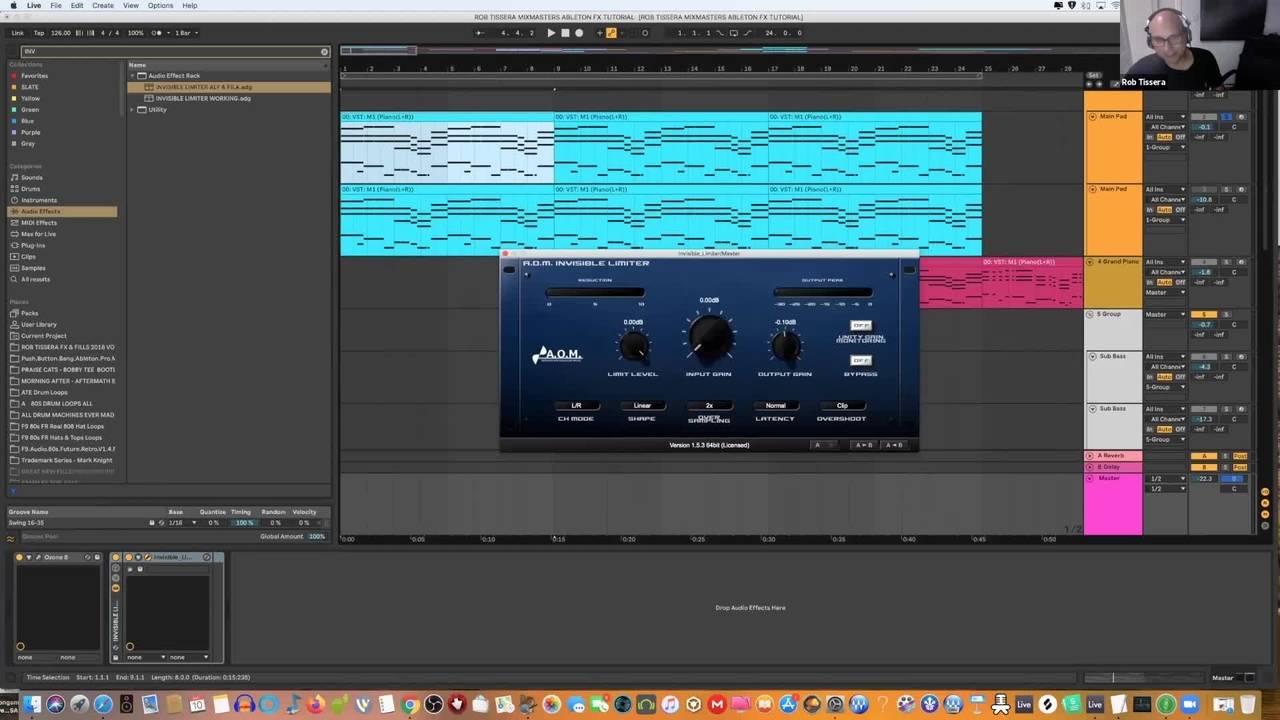Select INVISIBLE LIMITER ALY & FILA.adg preset
1280x720 pixels.
click(229, 87)
